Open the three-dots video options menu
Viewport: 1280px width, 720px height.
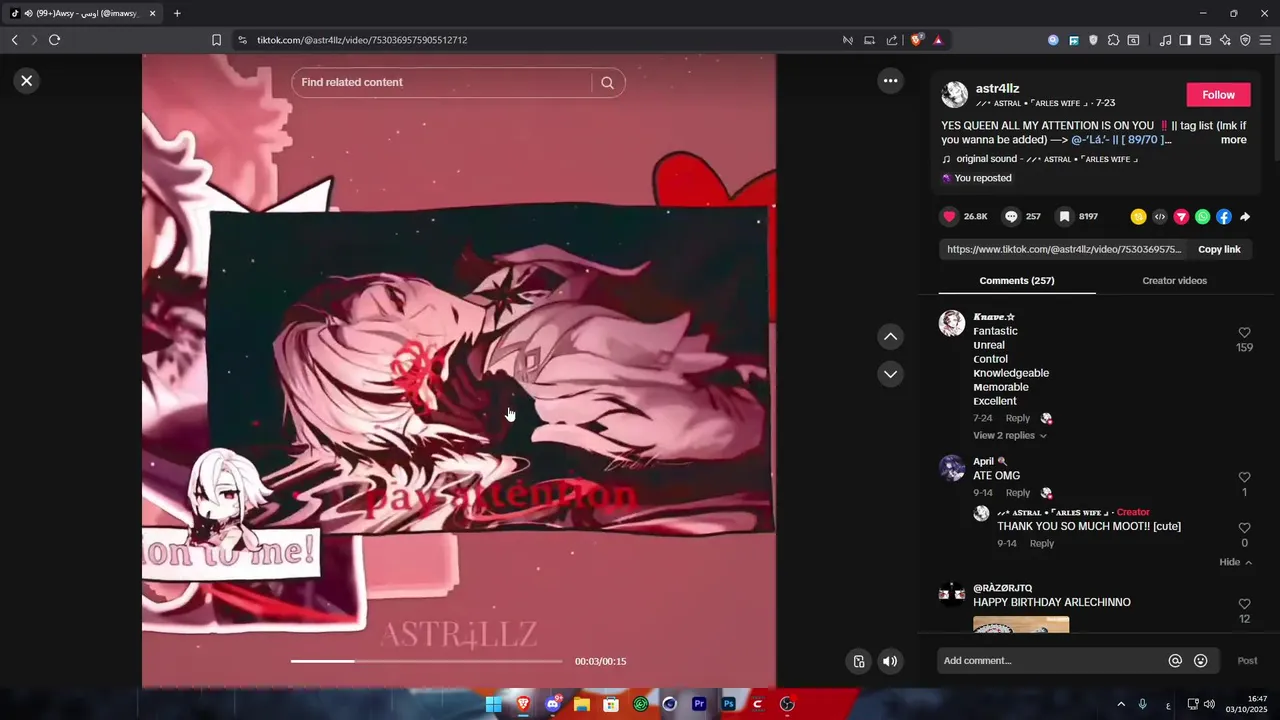890,81
